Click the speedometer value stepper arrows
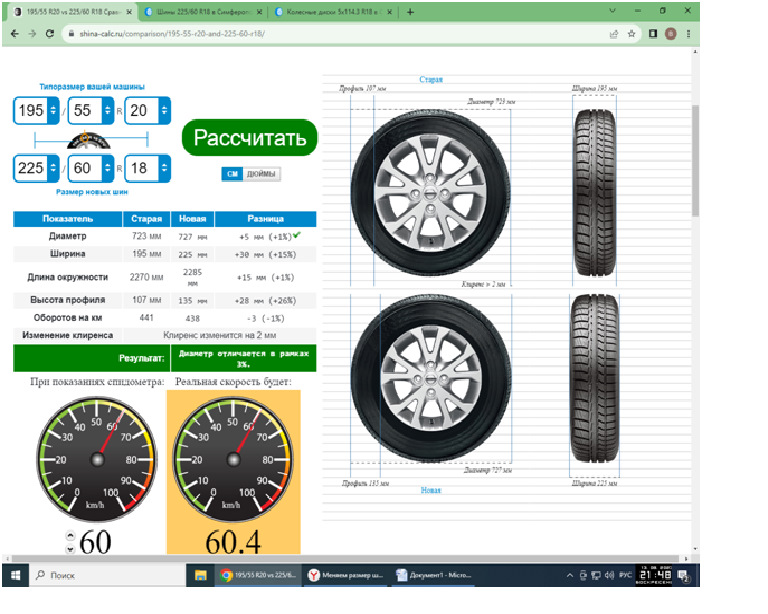 click(x=70, y=543)
